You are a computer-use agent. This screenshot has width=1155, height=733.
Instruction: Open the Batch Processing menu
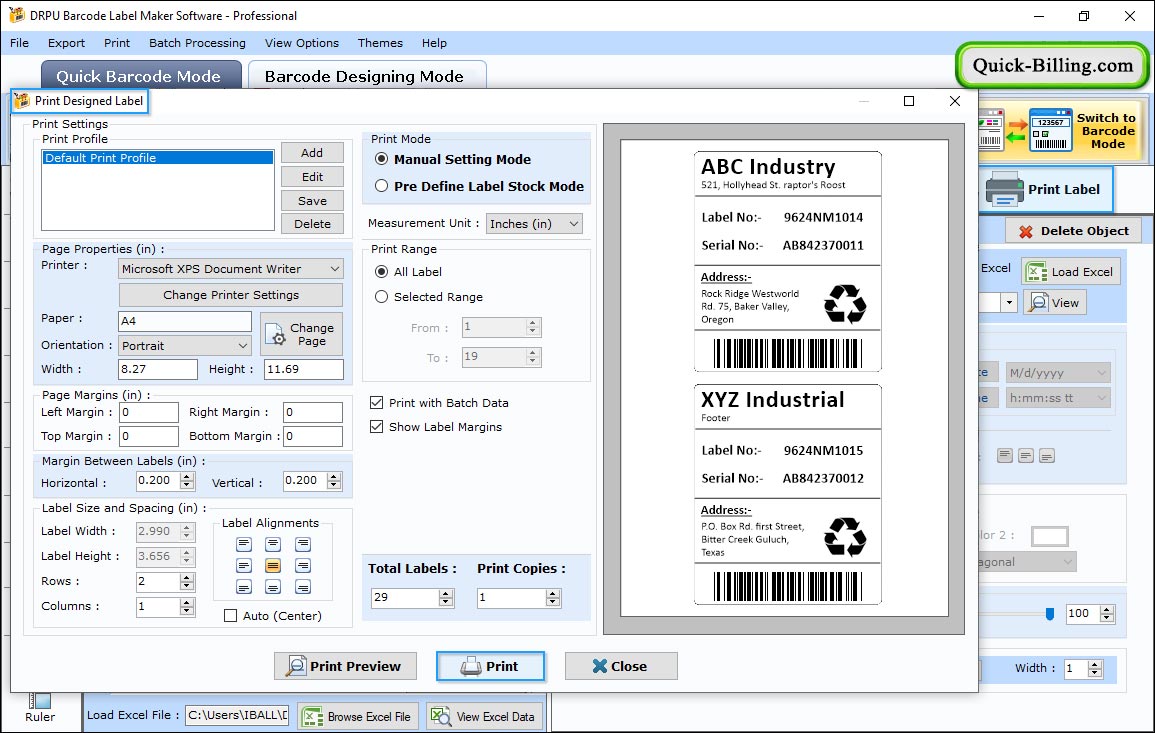197,43
